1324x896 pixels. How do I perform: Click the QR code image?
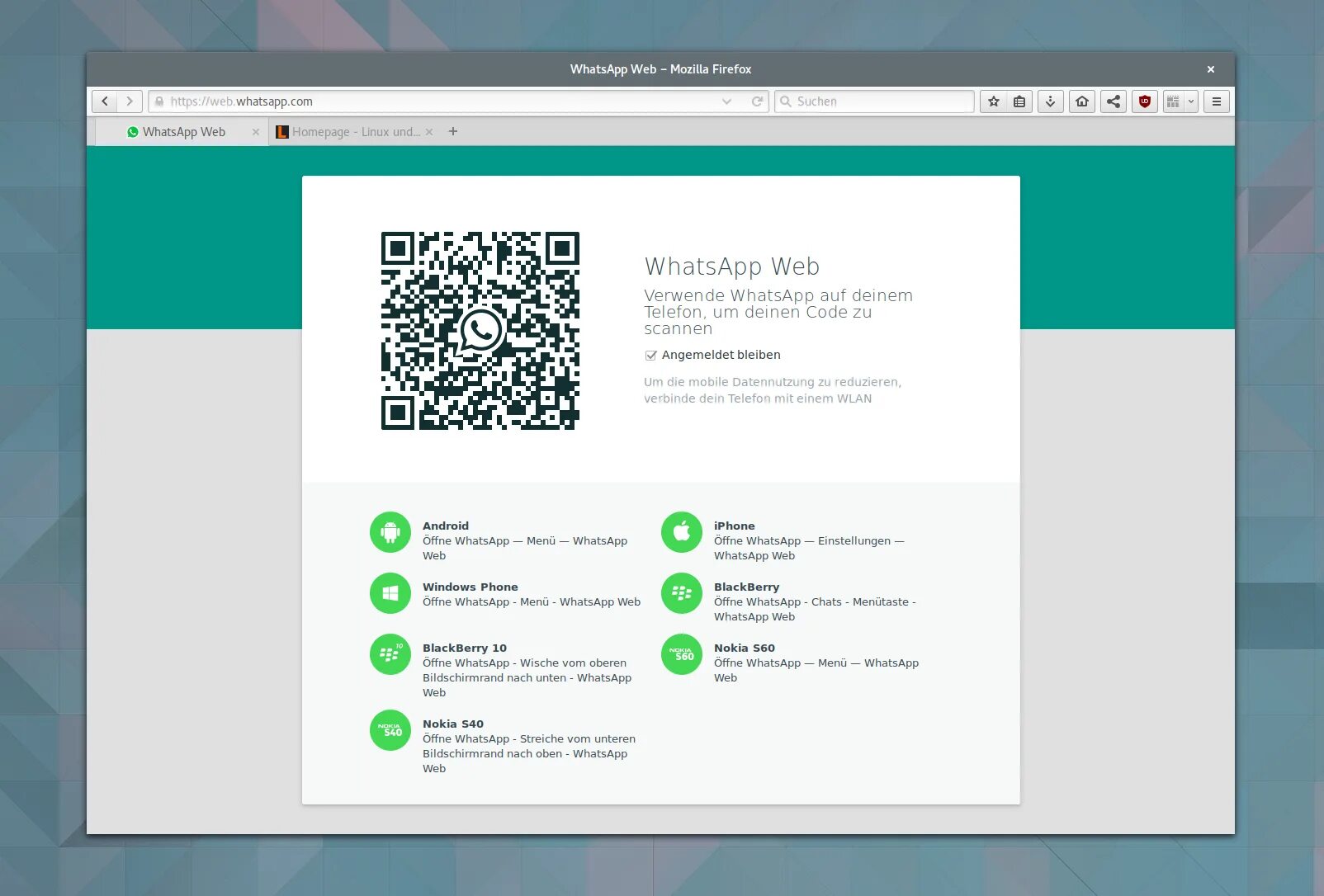(480, 331)
